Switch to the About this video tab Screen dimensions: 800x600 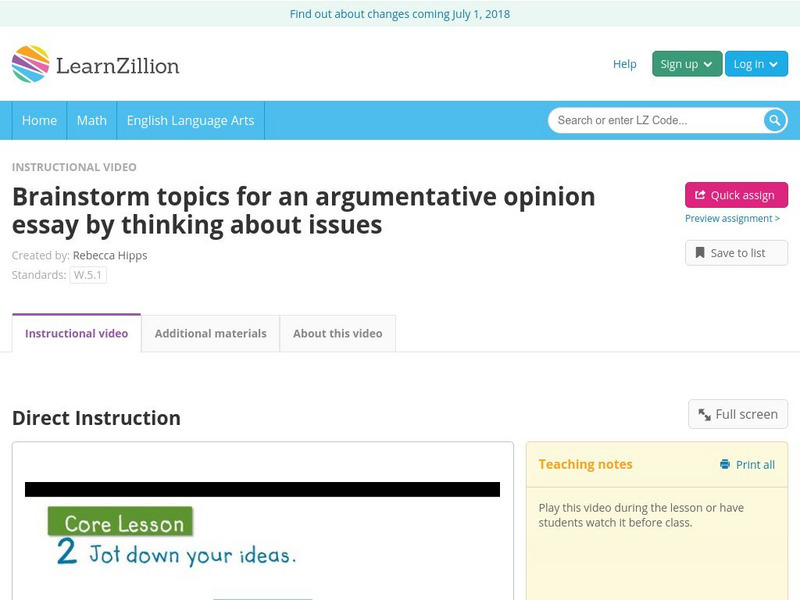pyautogui.click(x=337, y=333)
